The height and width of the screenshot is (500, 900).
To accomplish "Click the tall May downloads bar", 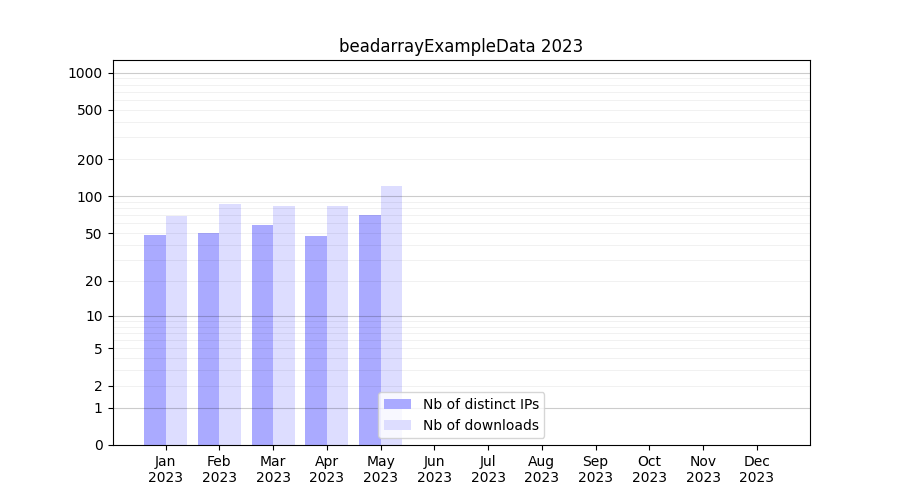I will click(391, 290).
